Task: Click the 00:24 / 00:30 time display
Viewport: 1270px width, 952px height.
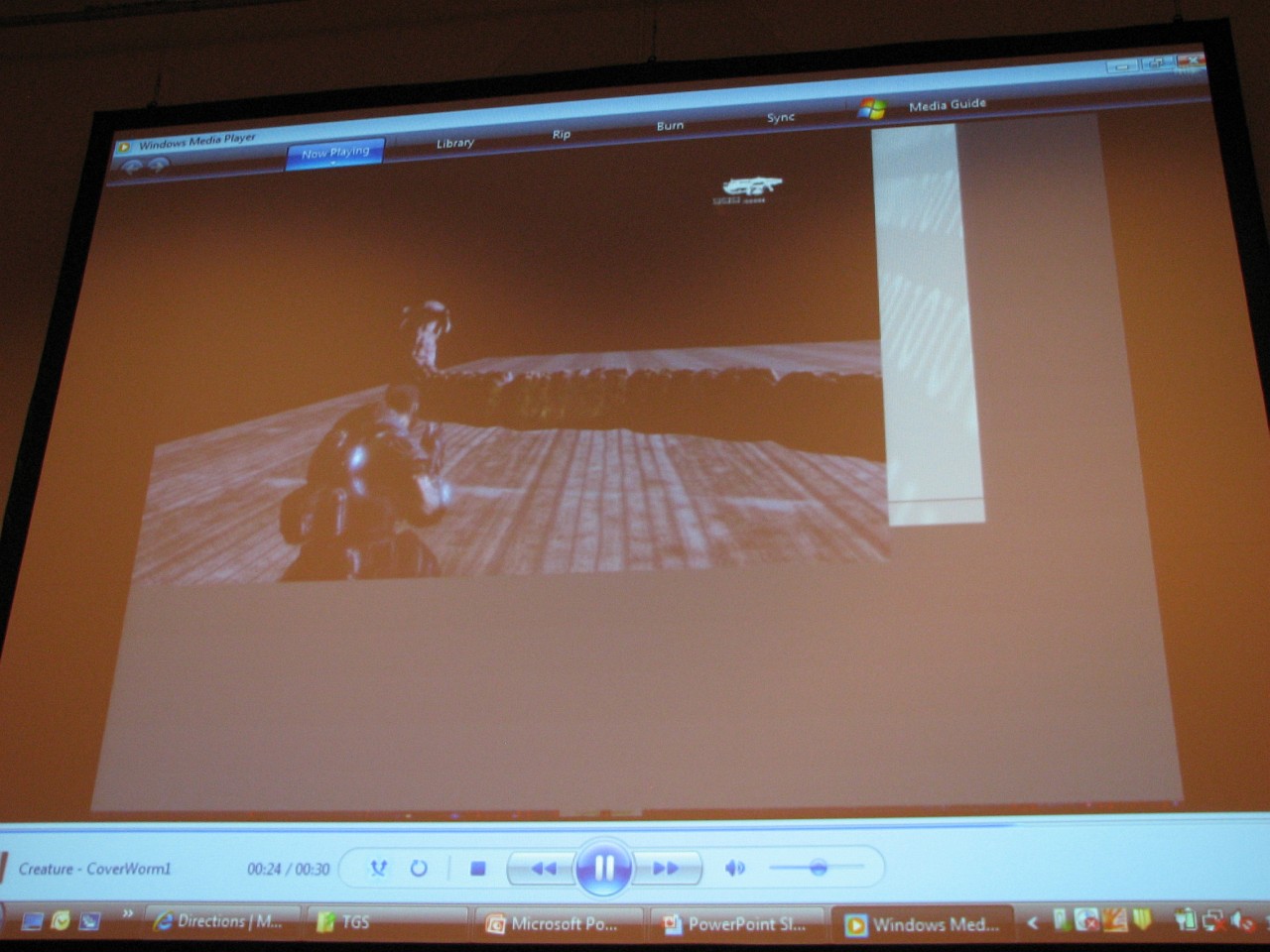Action: click(288, 869)
